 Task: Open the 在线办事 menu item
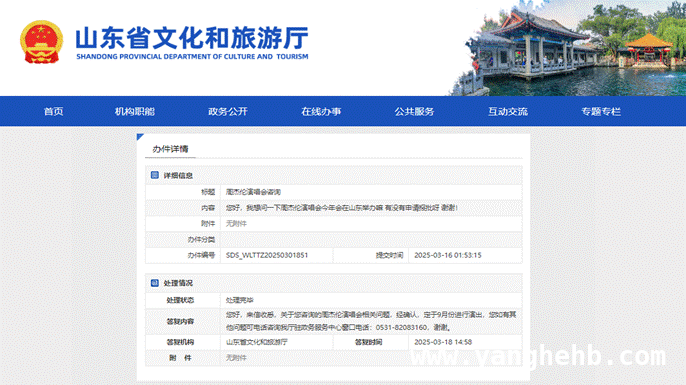321,112
